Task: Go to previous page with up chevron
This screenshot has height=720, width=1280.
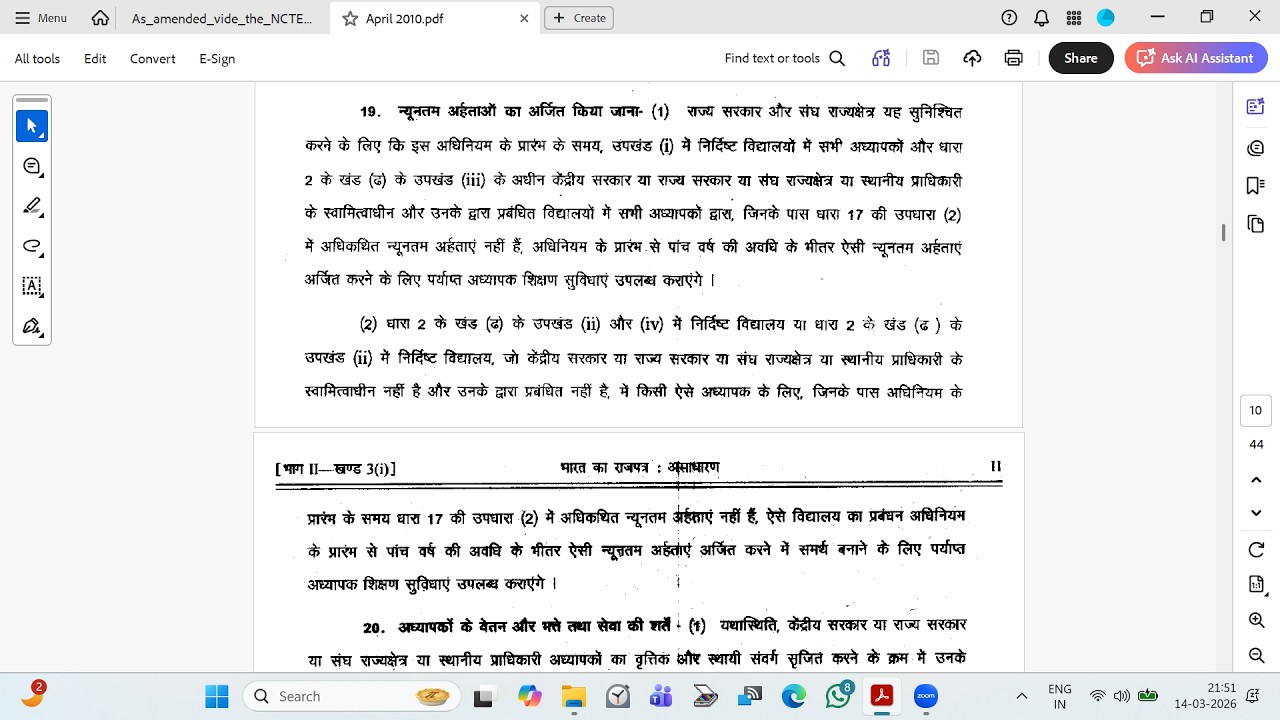Action: pyautogui.click(x=1257, y=480)
